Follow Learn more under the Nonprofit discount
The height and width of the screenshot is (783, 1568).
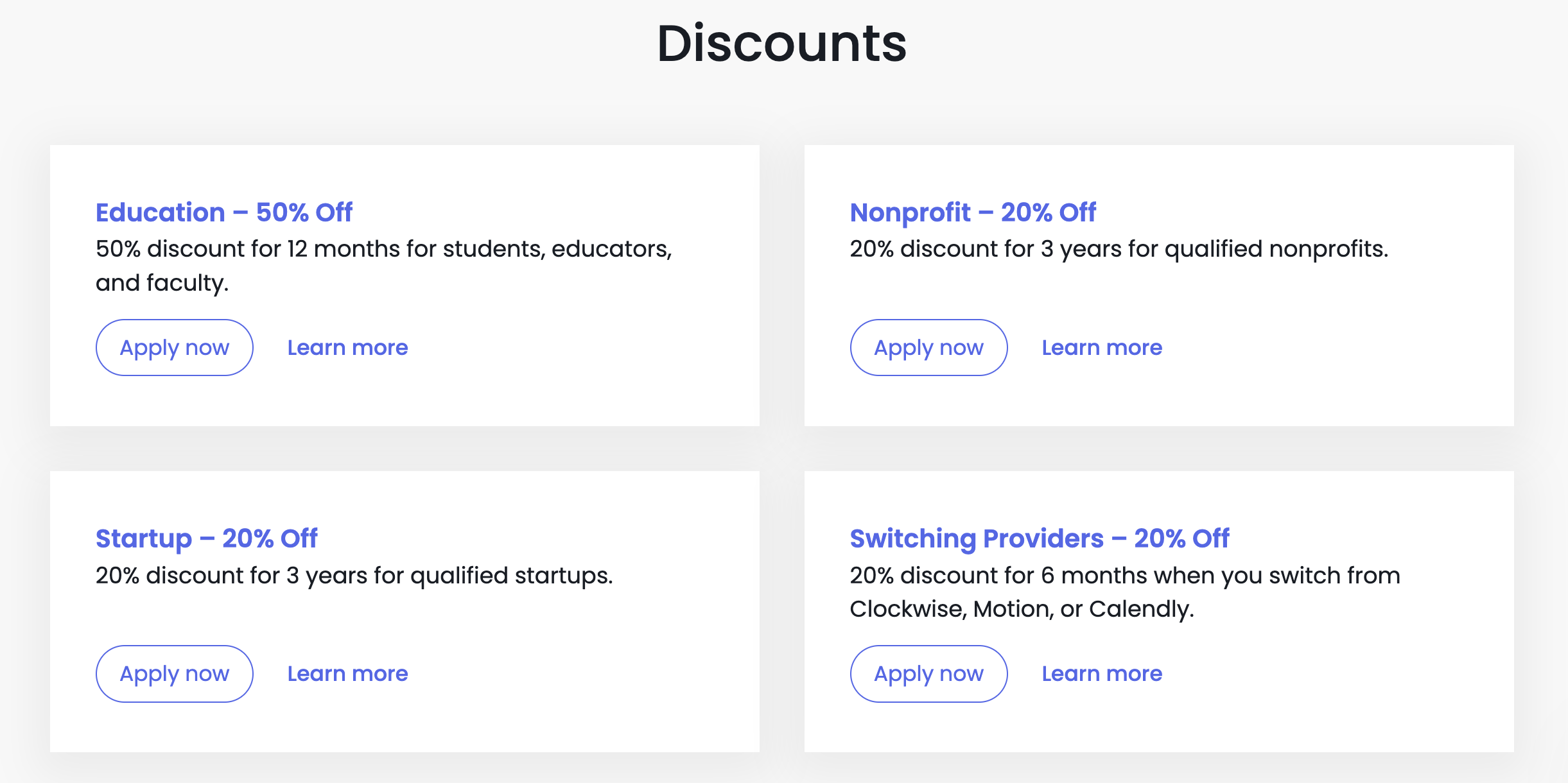[1102, 347]
